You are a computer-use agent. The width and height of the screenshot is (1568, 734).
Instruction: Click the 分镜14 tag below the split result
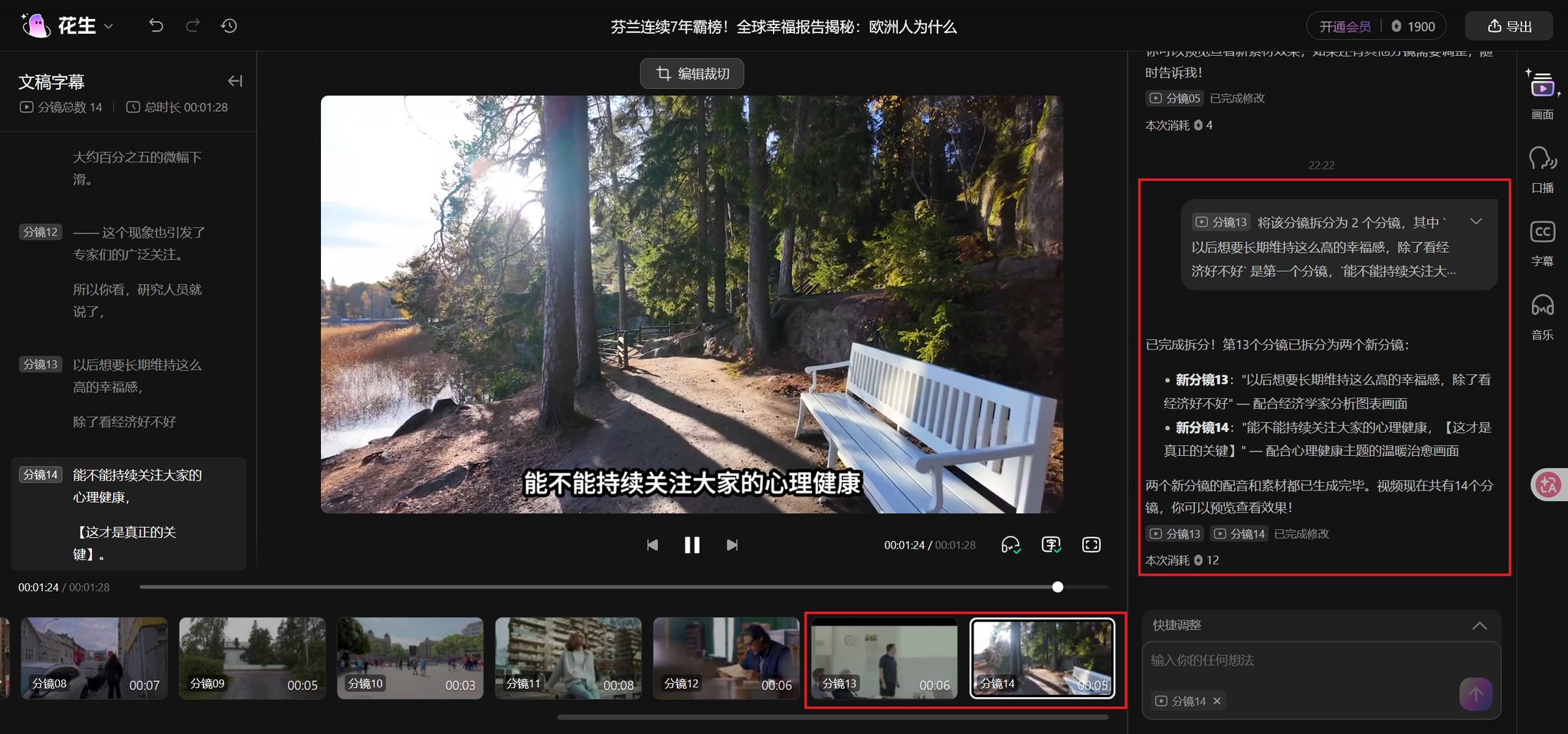coord(1239,533)
